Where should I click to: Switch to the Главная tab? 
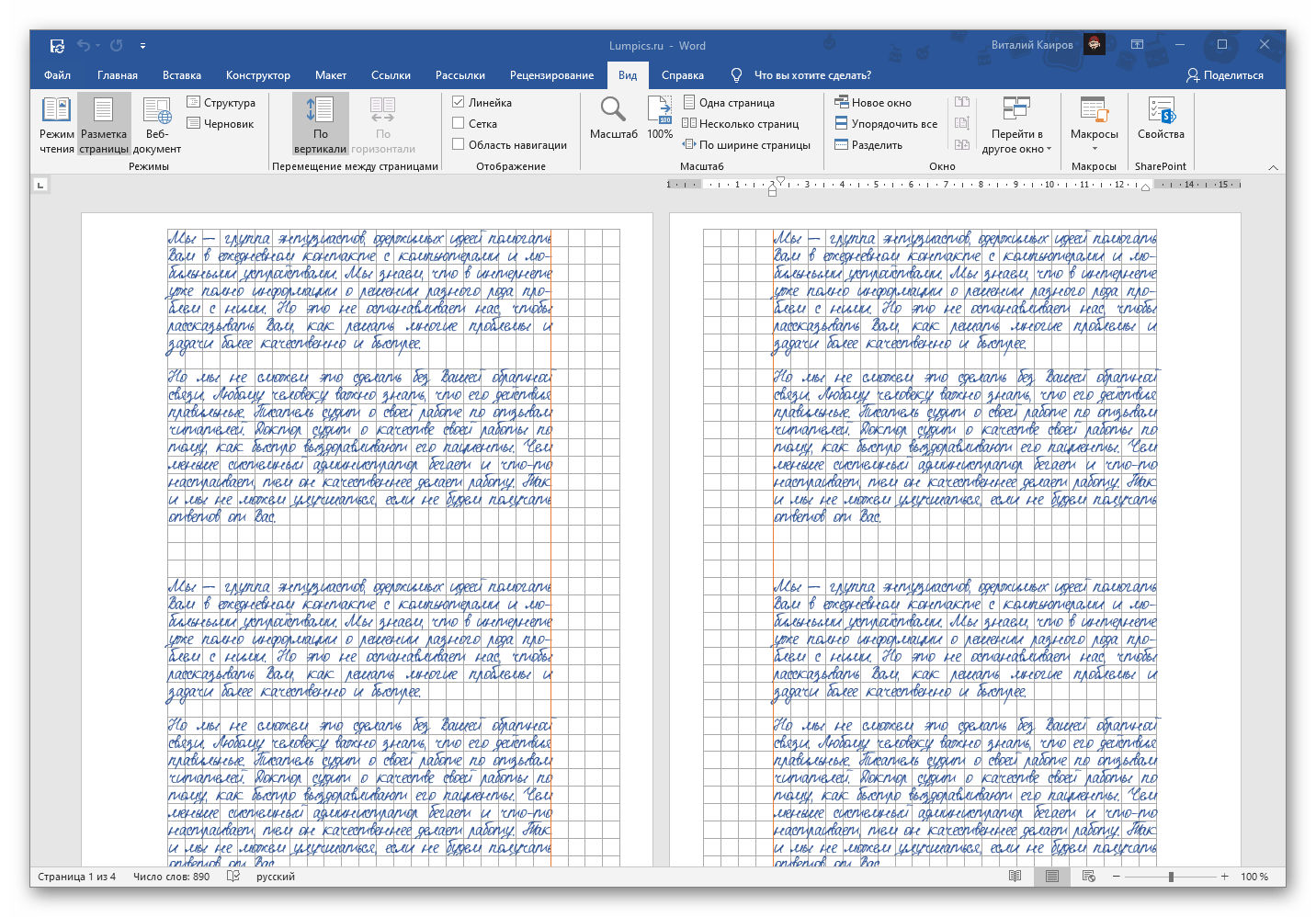pos(118,75)
